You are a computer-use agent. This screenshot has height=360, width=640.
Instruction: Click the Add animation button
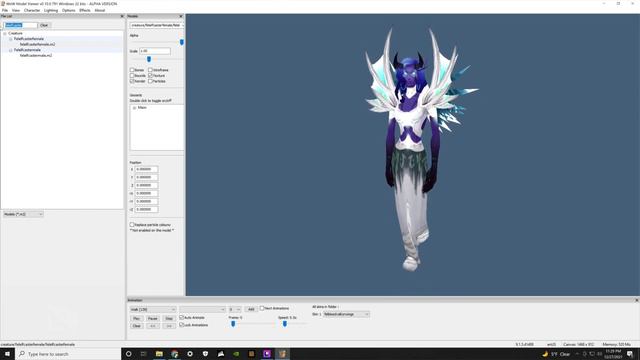pos(251,309)
